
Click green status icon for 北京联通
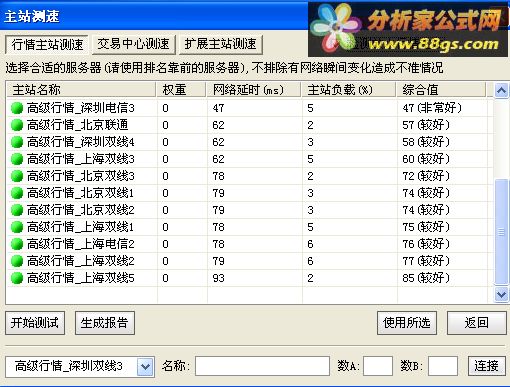[x=17, y=125]
